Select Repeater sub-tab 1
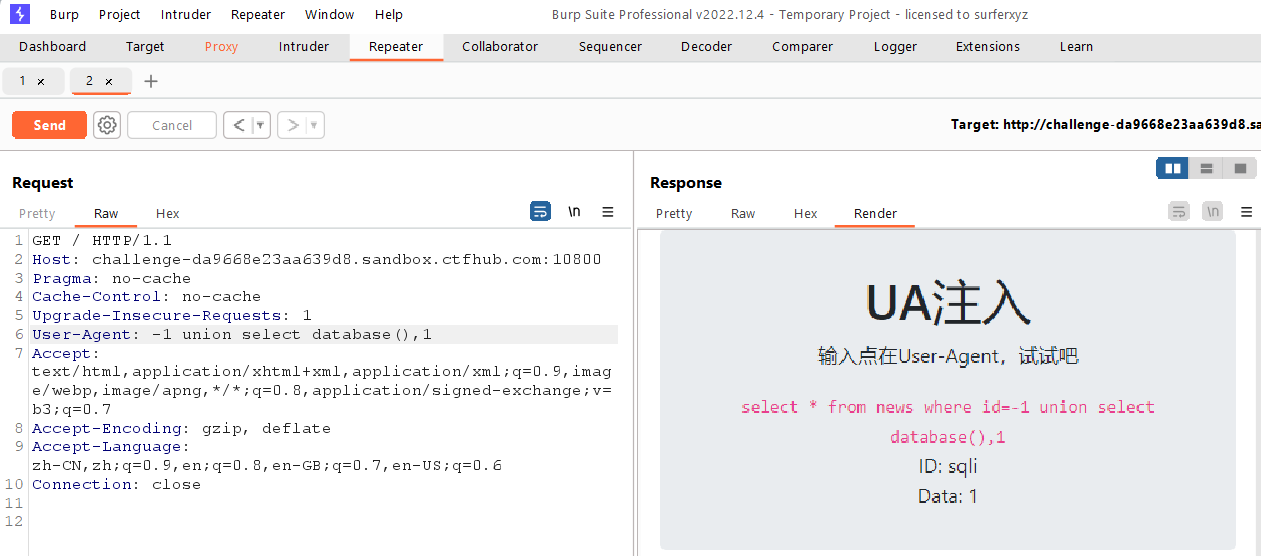 (x=22, y=81)
